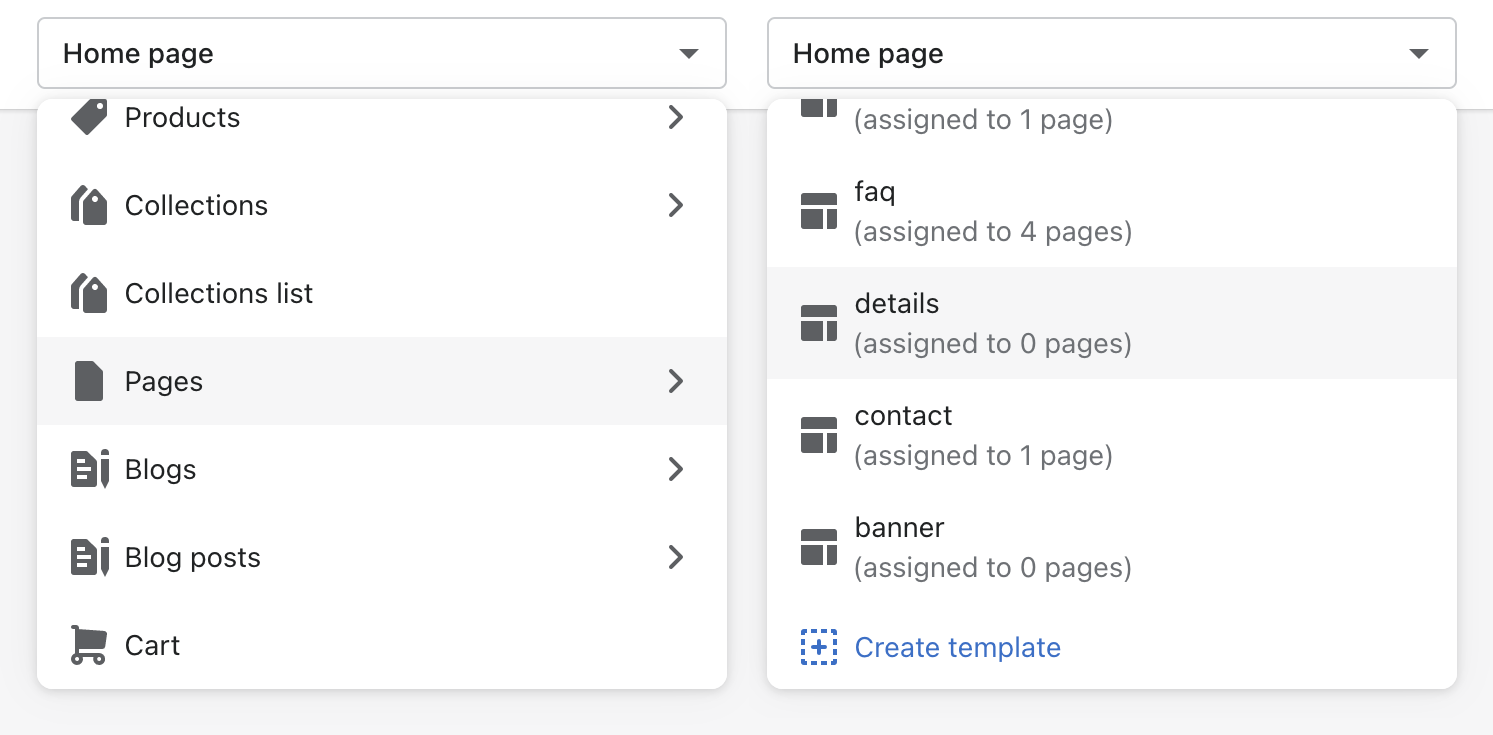
Task: Click the Products tag icon
Action: 89,117
